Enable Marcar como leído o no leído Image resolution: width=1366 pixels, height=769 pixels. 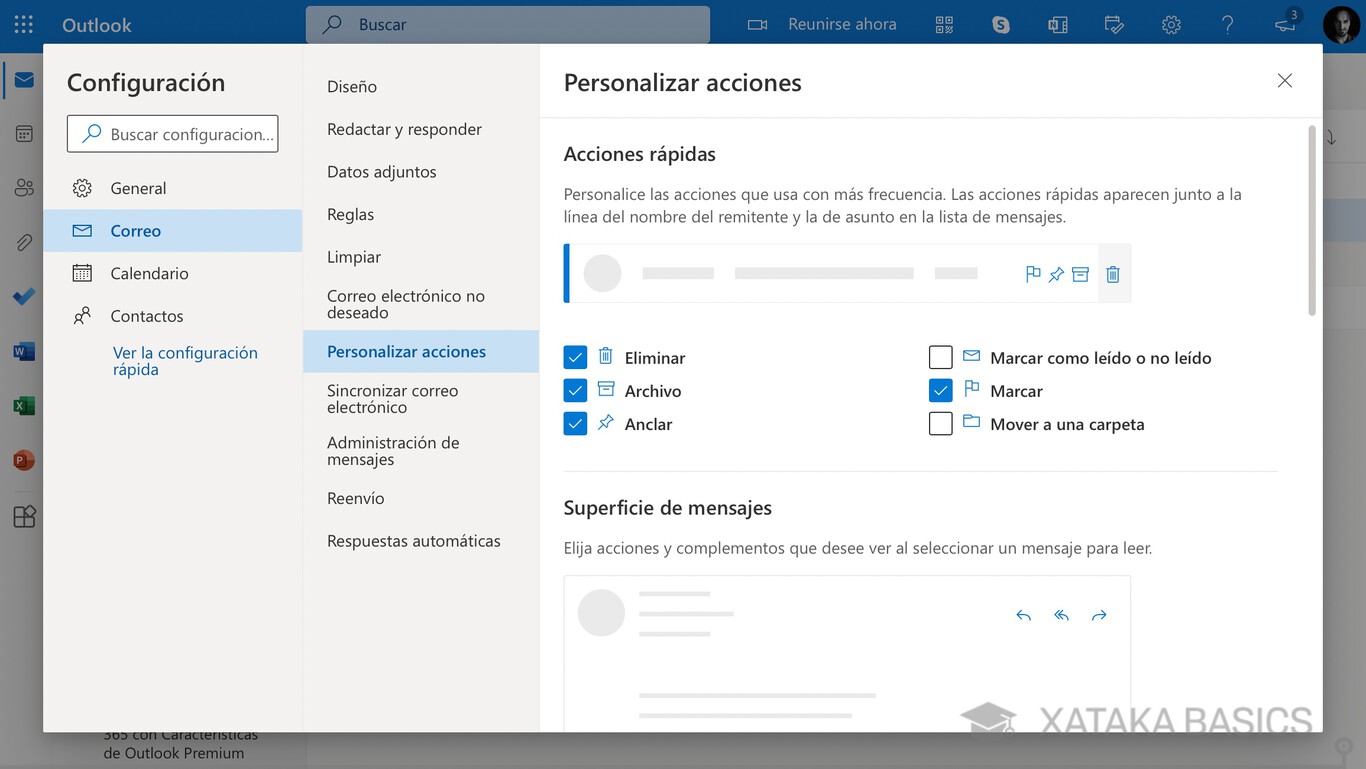click(940, 356)
